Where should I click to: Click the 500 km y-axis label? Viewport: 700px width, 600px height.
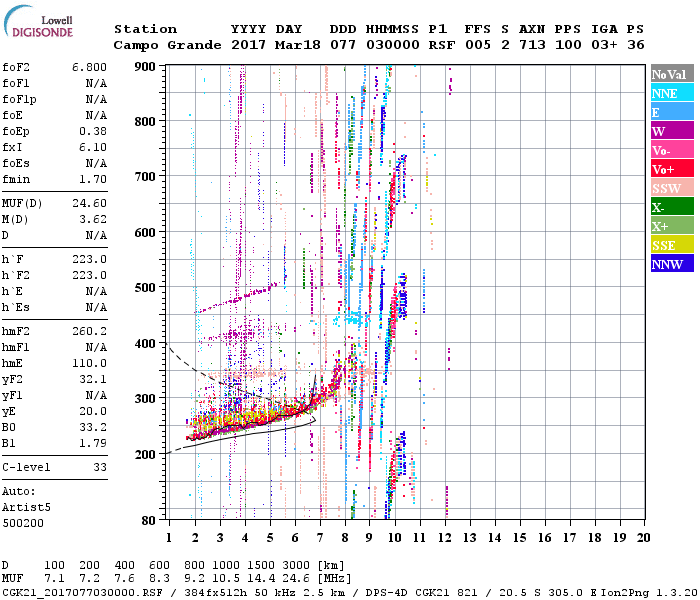point(145,288)
